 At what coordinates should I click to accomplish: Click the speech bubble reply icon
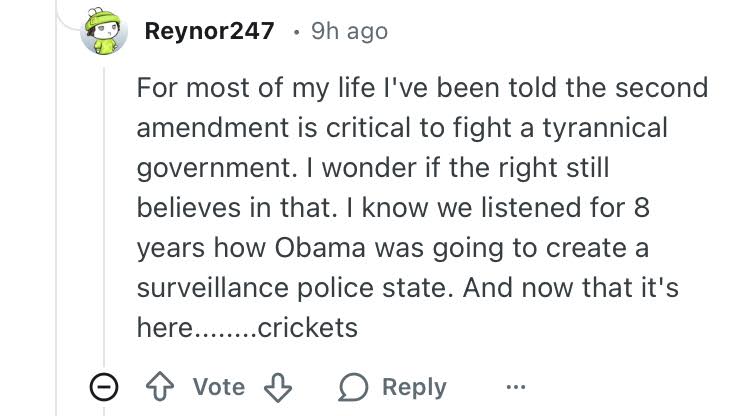[353, 387]
